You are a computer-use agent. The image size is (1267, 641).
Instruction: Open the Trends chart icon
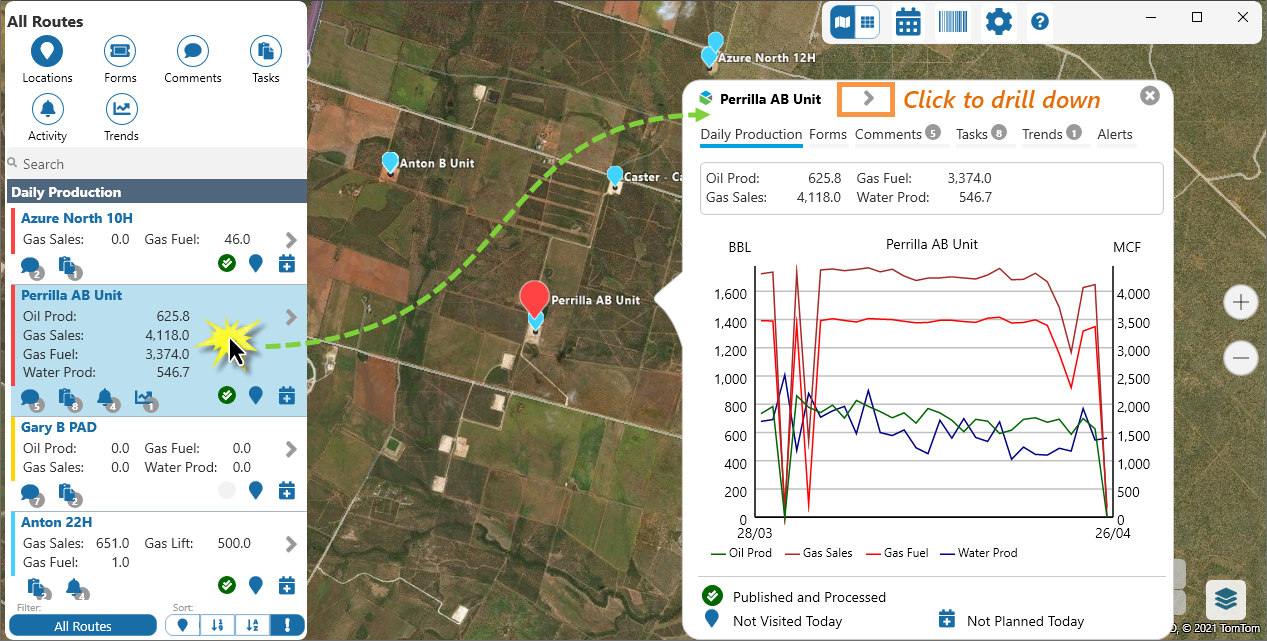[x=121, y=109]
